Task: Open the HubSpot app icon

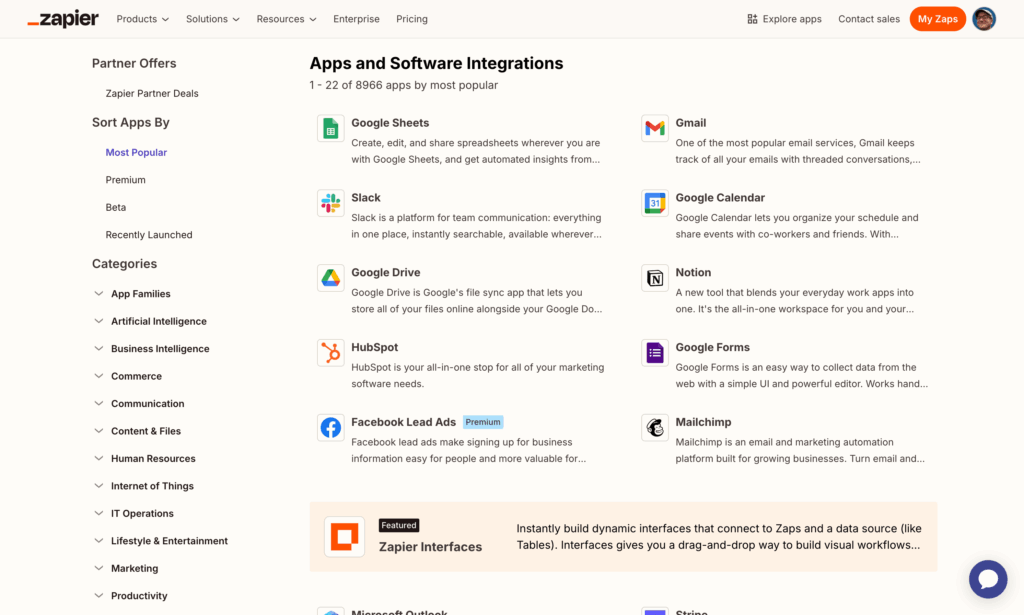Action: point(330,353)
